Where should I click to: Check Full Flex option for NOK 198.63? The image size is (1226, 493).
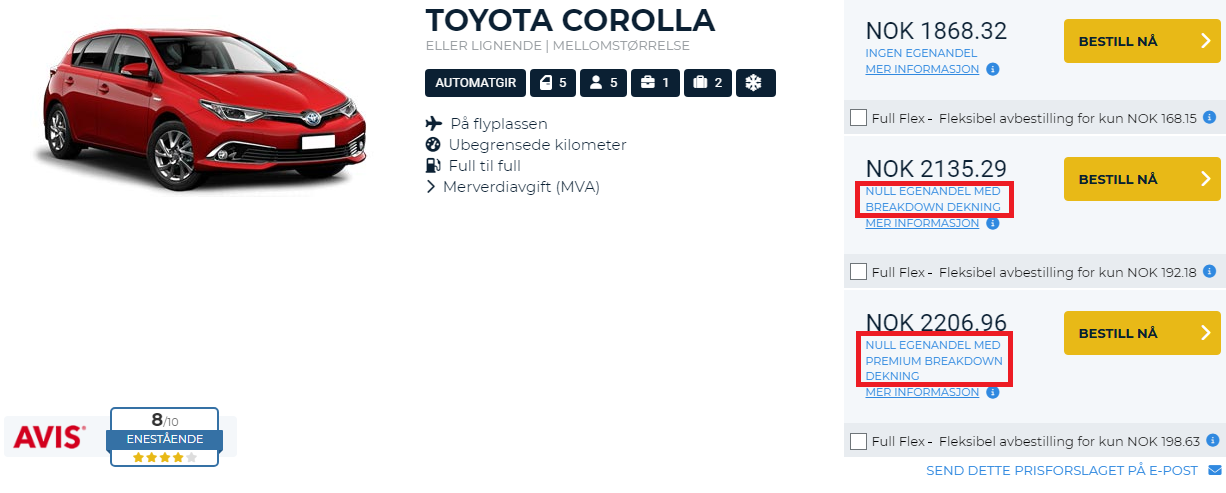click(858, 441)
